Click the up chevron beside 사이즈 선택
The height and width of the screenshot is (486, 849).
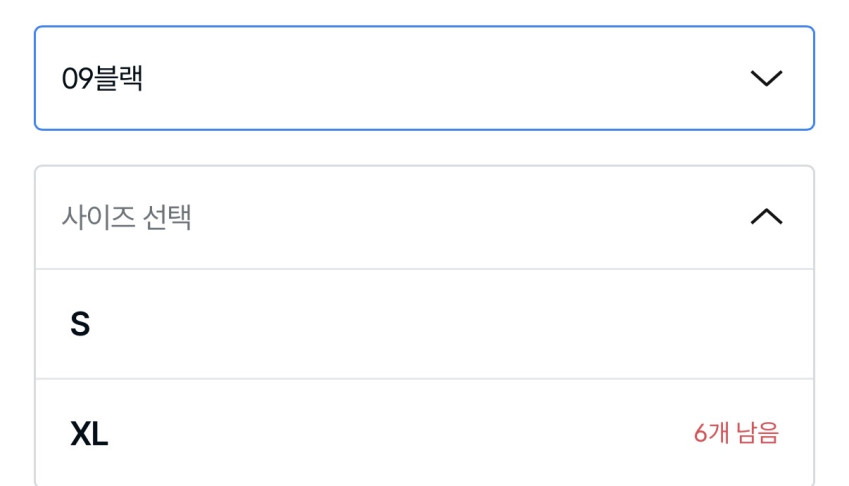pyautogui.click(x=766, y=217)
